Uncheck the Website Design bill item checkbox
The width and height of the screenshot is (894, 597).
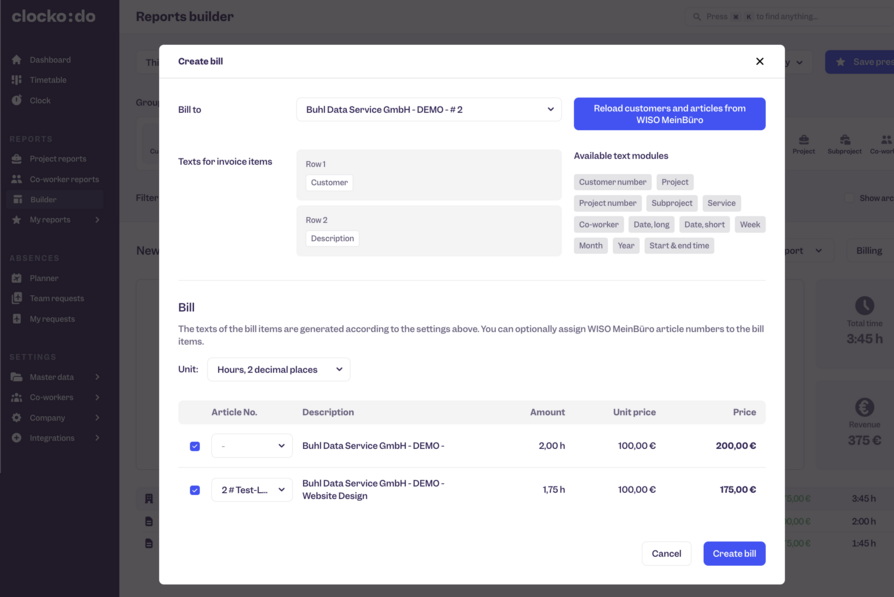195,490
